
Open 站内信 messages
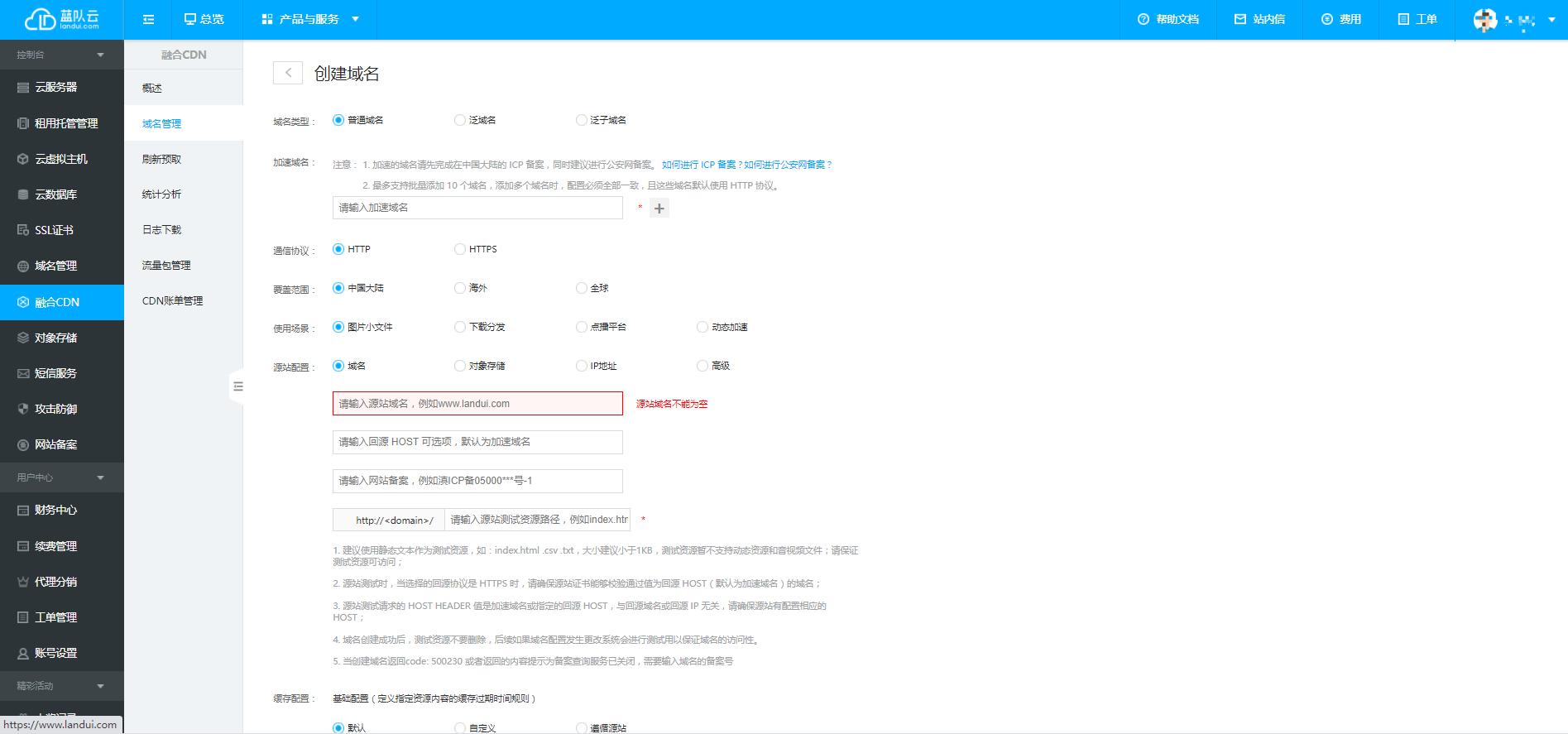pyautogui.click(x=1259, y=19)
